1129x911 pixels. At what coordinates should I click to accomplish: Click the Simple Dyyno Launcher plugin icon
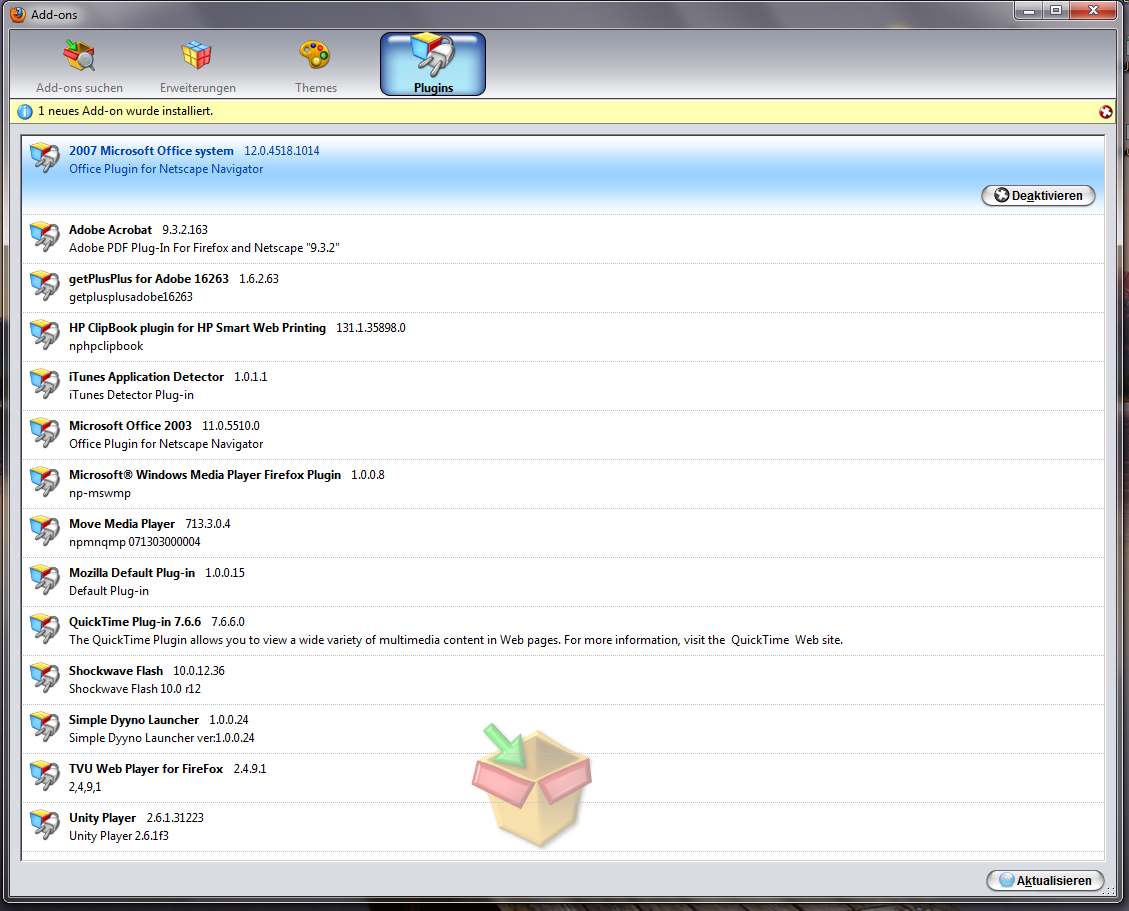(45, 726)
